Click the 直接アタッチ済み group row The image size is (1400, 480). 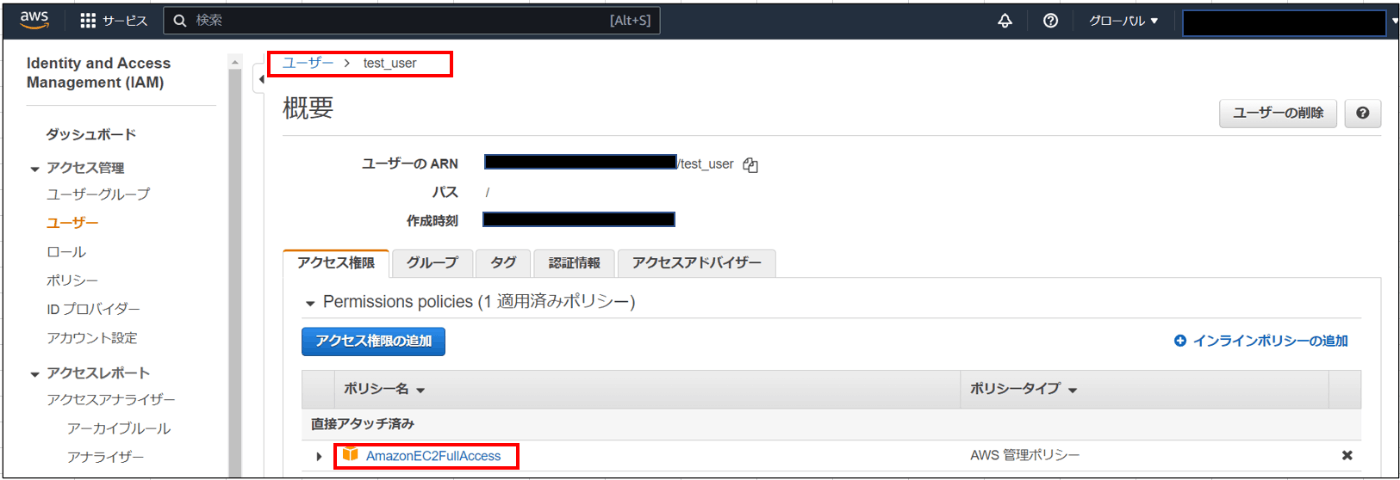pos(830,424)
